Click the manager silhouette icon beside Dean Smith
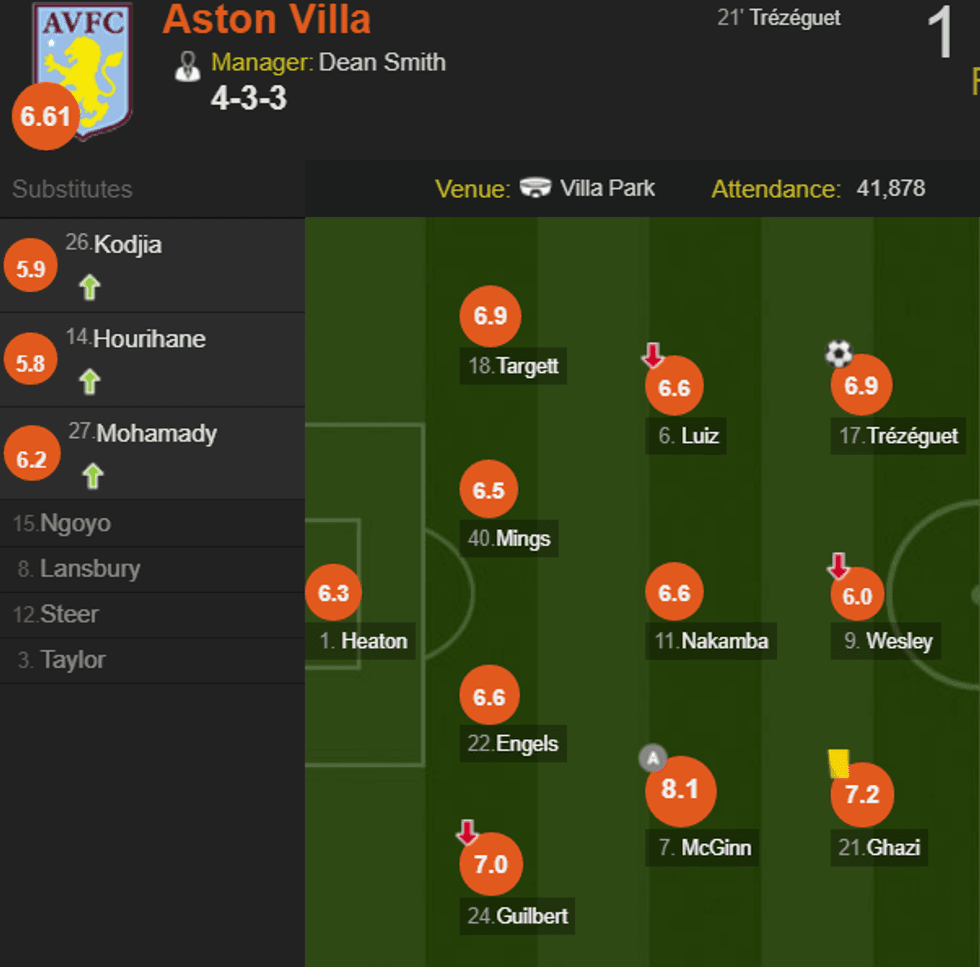 click(188, 63)
